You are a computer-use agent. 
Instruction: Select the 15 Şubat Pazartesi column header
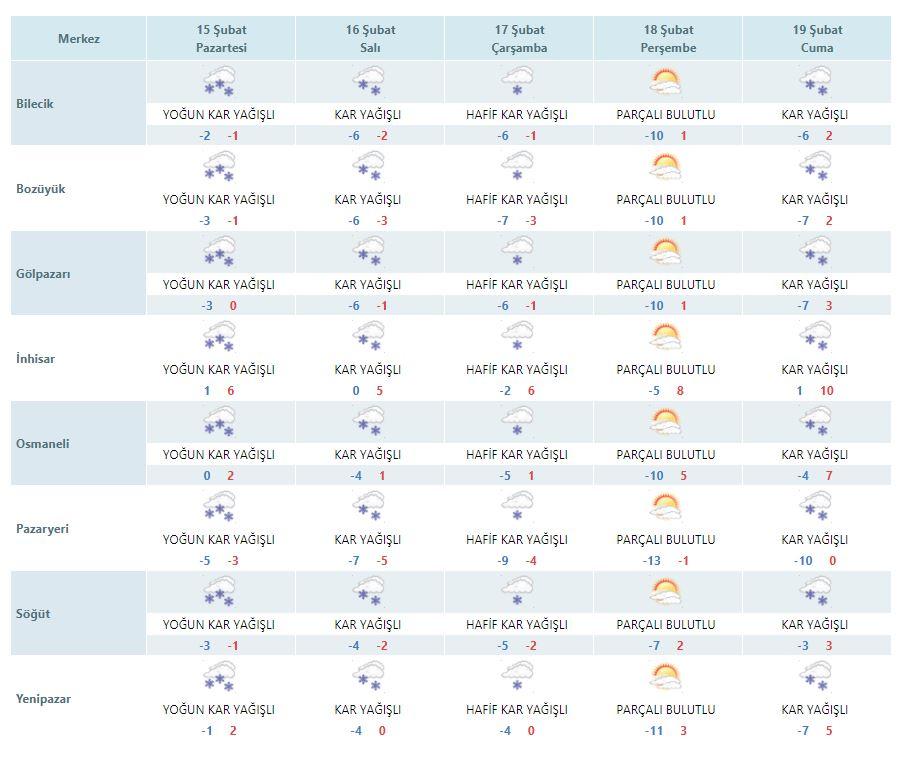tap(221, 39)
